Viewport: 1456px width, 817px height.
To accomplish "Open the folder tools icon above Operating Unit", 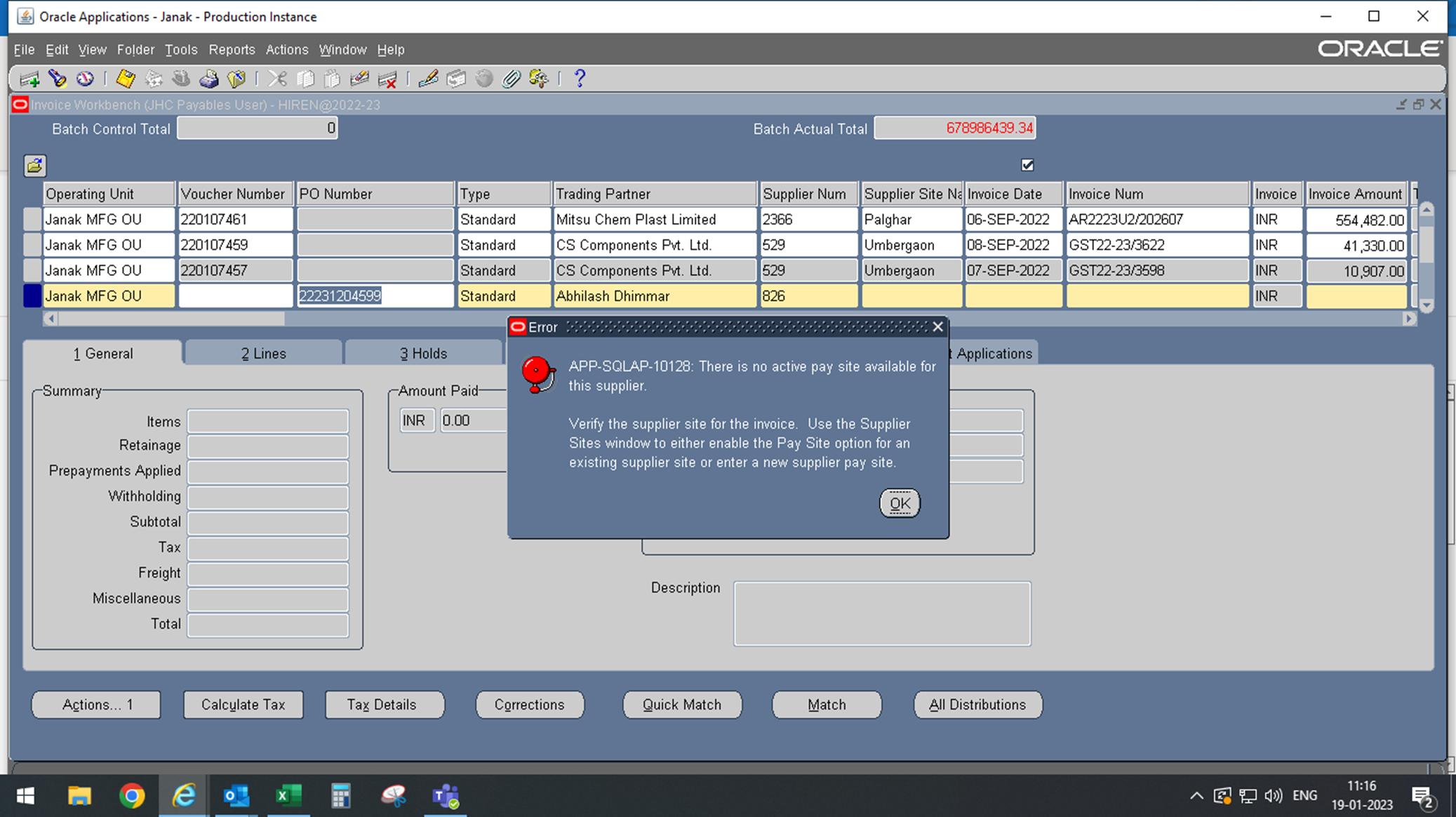I will (34, 166).
